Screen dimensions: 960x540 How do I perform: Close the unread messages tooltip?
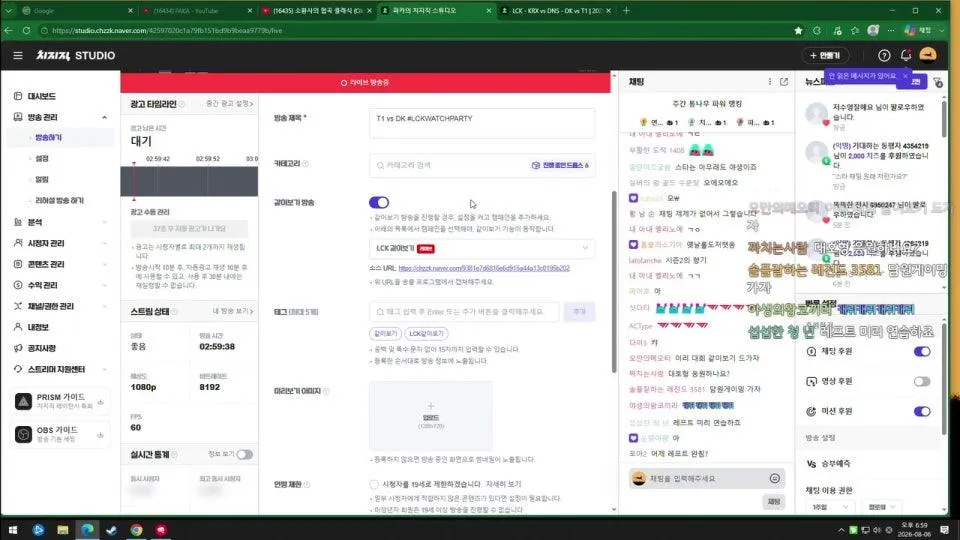(x=905, y=76)
